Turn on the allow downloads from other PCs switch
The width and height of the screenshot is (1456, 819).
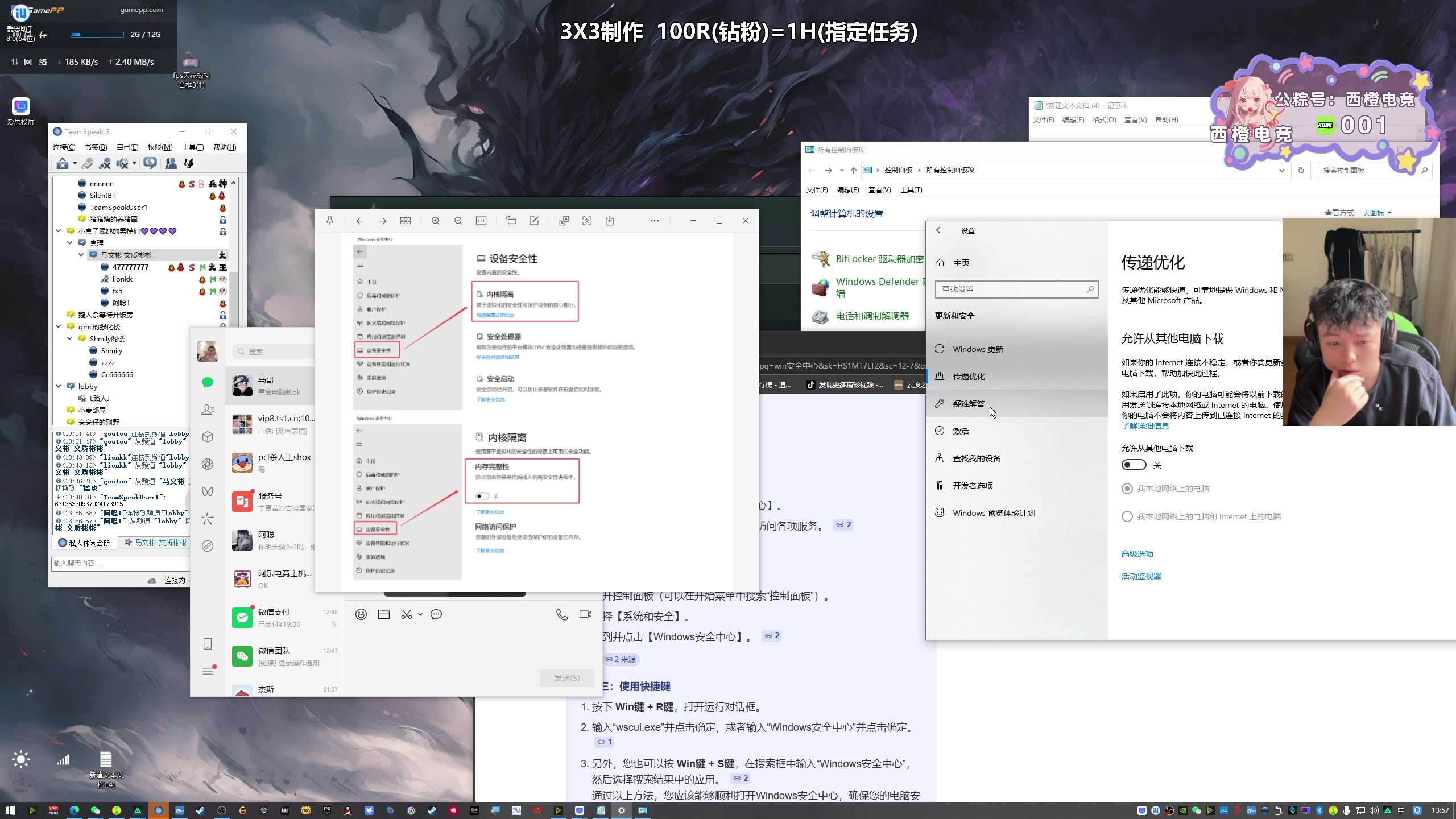point(1134,465)
